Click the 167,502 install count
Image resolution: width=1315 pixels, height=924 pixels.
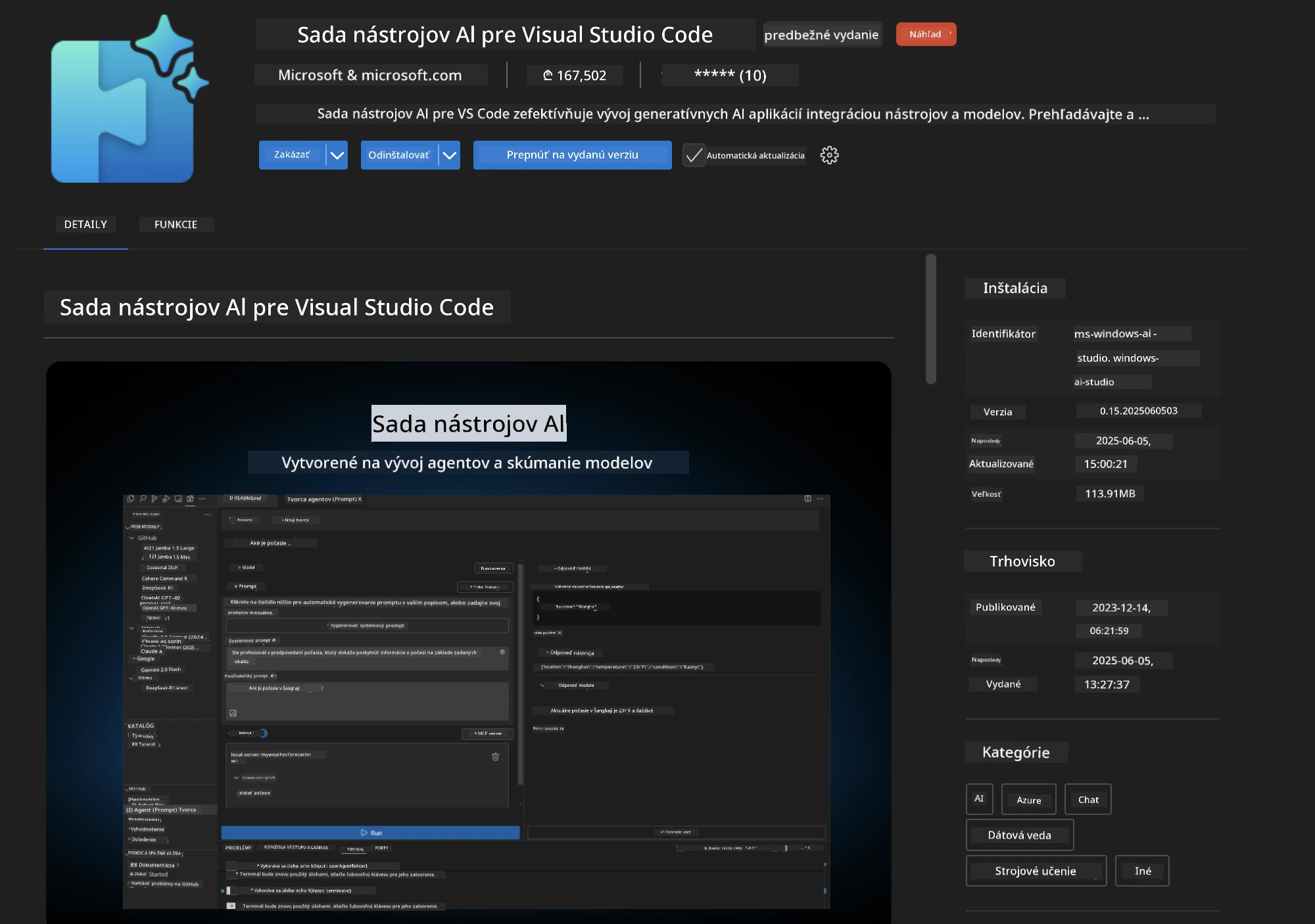point(575,75)
